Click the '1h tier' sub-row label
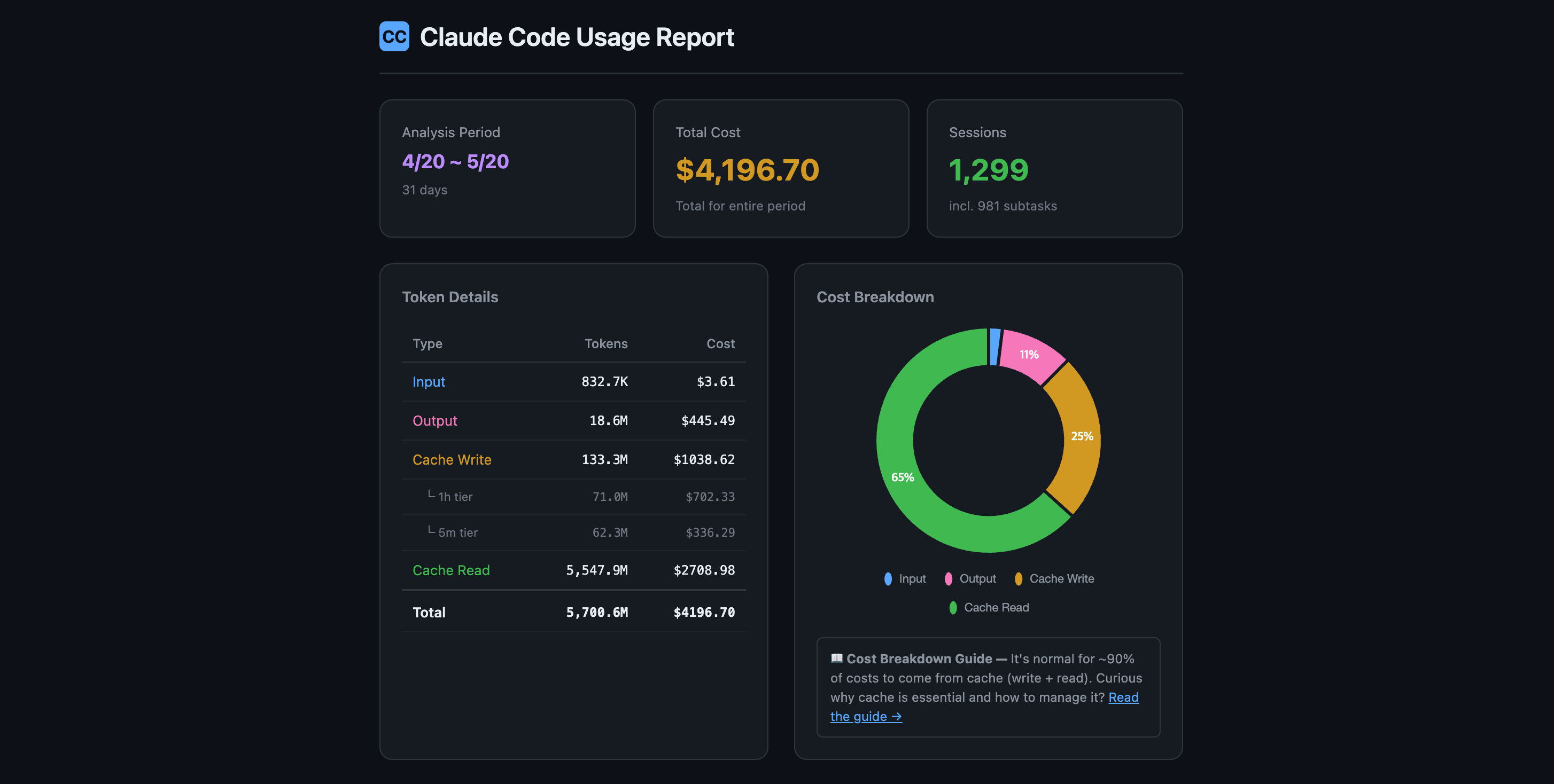Viewport: 1554px width, 784px height. [455, 497]
